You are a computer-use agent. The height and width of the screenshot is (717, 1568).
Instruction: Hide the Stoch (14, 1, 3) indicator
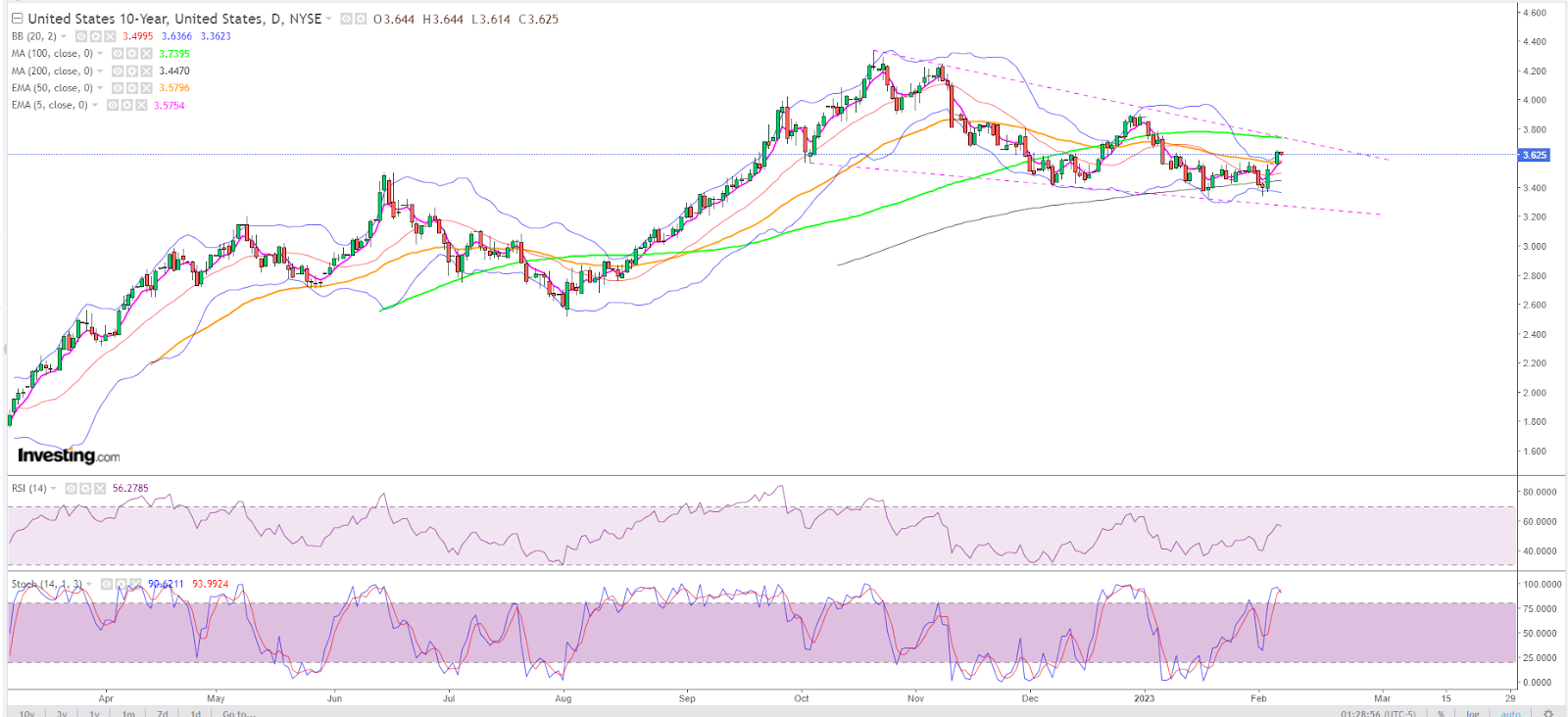(107, 584)
